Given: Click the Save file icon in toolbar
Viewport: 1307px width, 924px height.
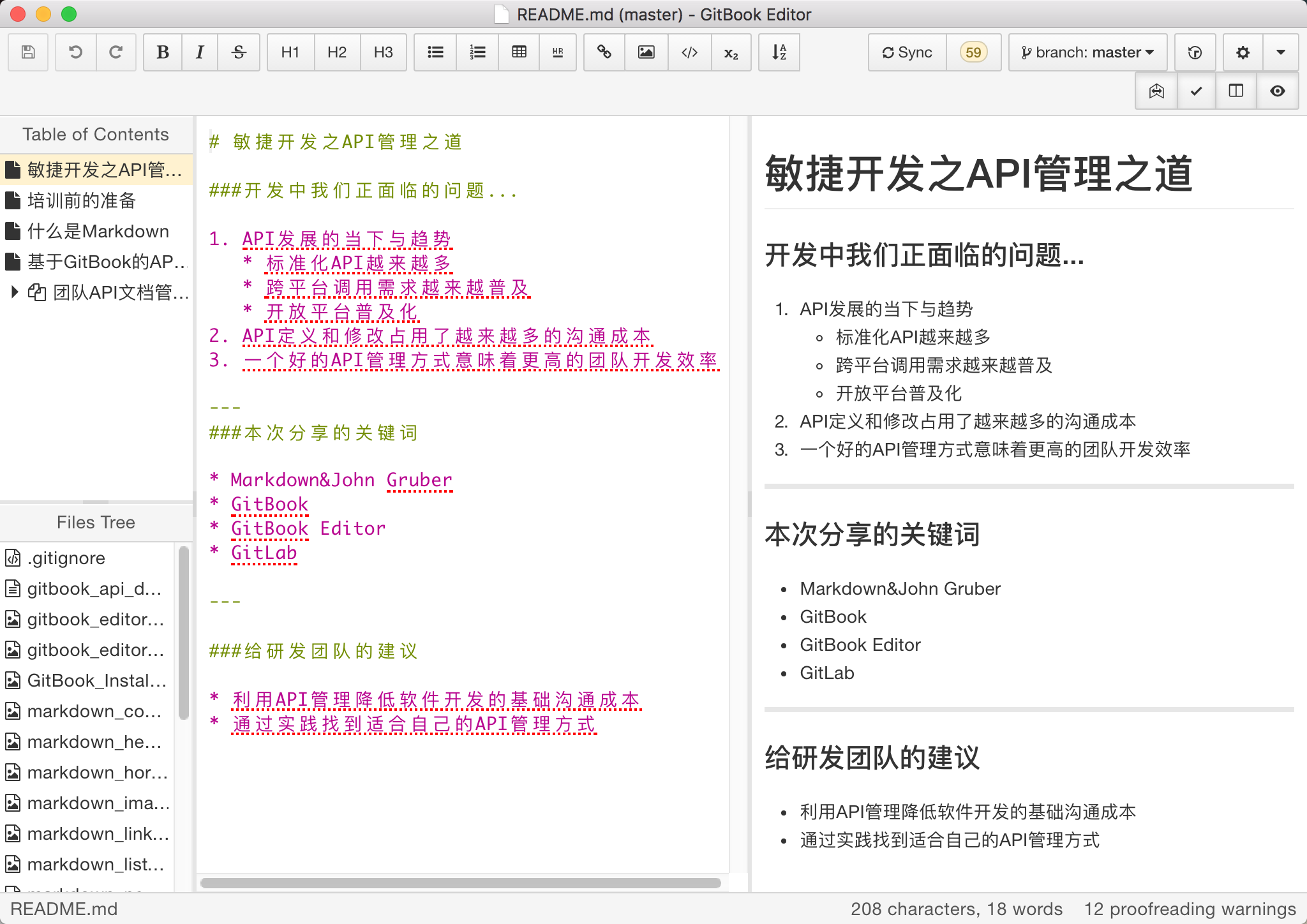Looking at the screenshot, I should (28, 52).
